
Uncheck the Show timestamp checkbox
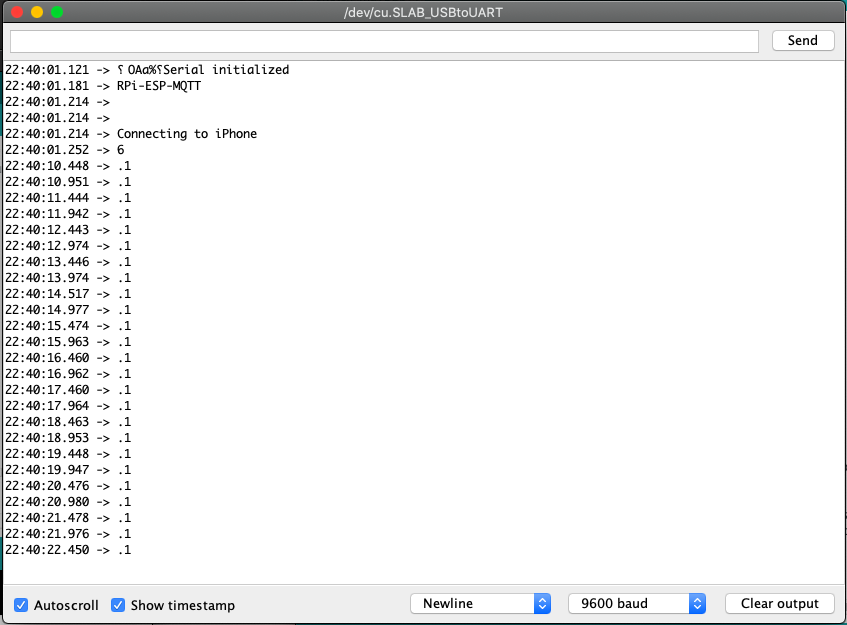click(x=118, y=605)
